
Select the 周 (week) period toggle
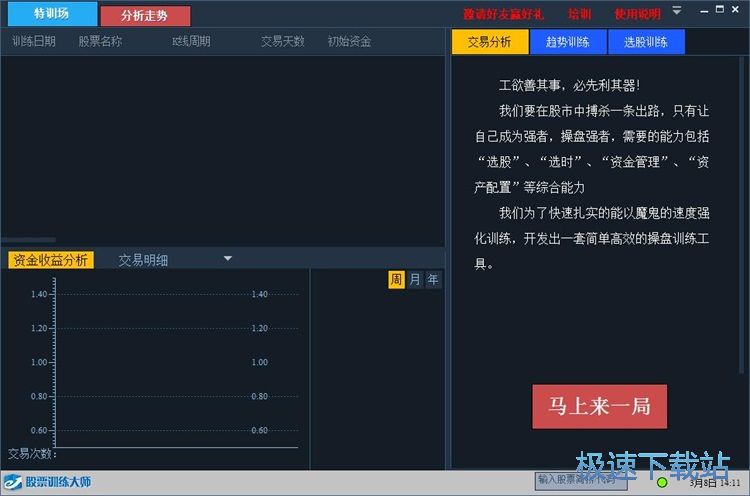pos(397,280)
